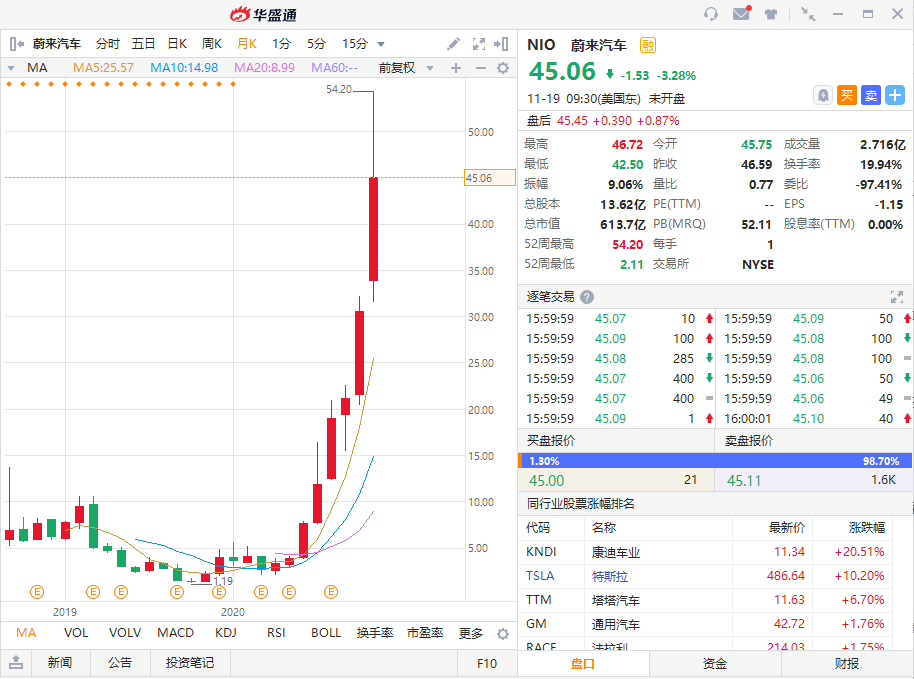Select the BOLL indicator tab
The image size is (914, 679).
click(x=326, y=633)
